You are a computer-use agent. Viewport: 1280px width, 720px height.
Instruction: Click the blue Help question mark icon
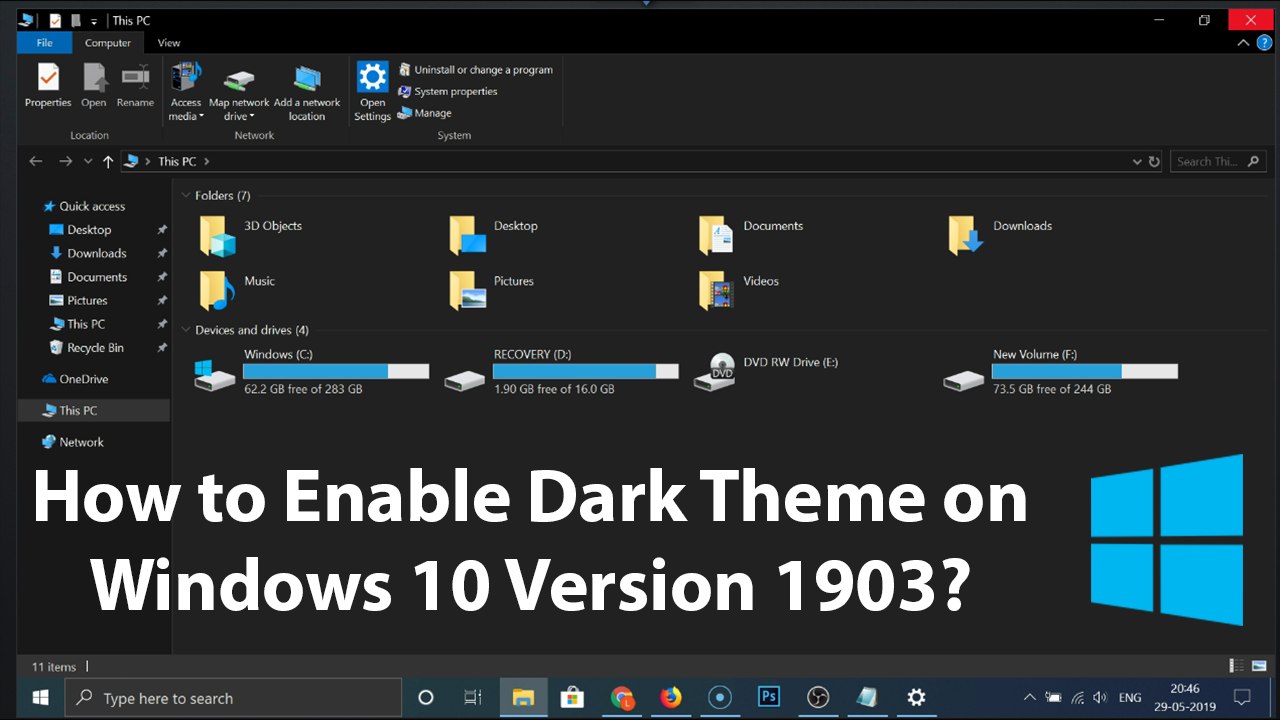click(1264, 43)
